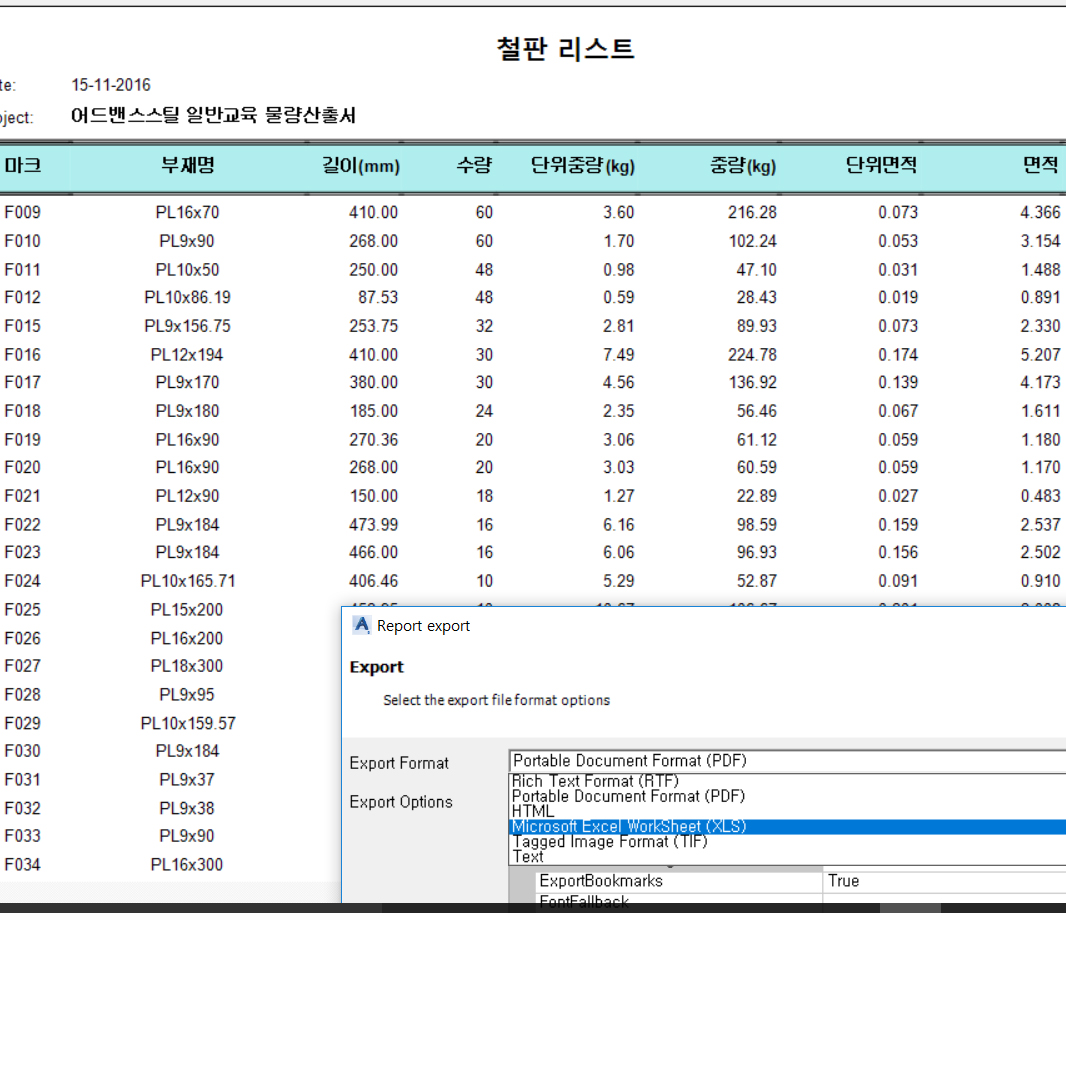The image size is (1066, 1066).
Task: Pick HTML in the export format list
Action: [787, 811]
